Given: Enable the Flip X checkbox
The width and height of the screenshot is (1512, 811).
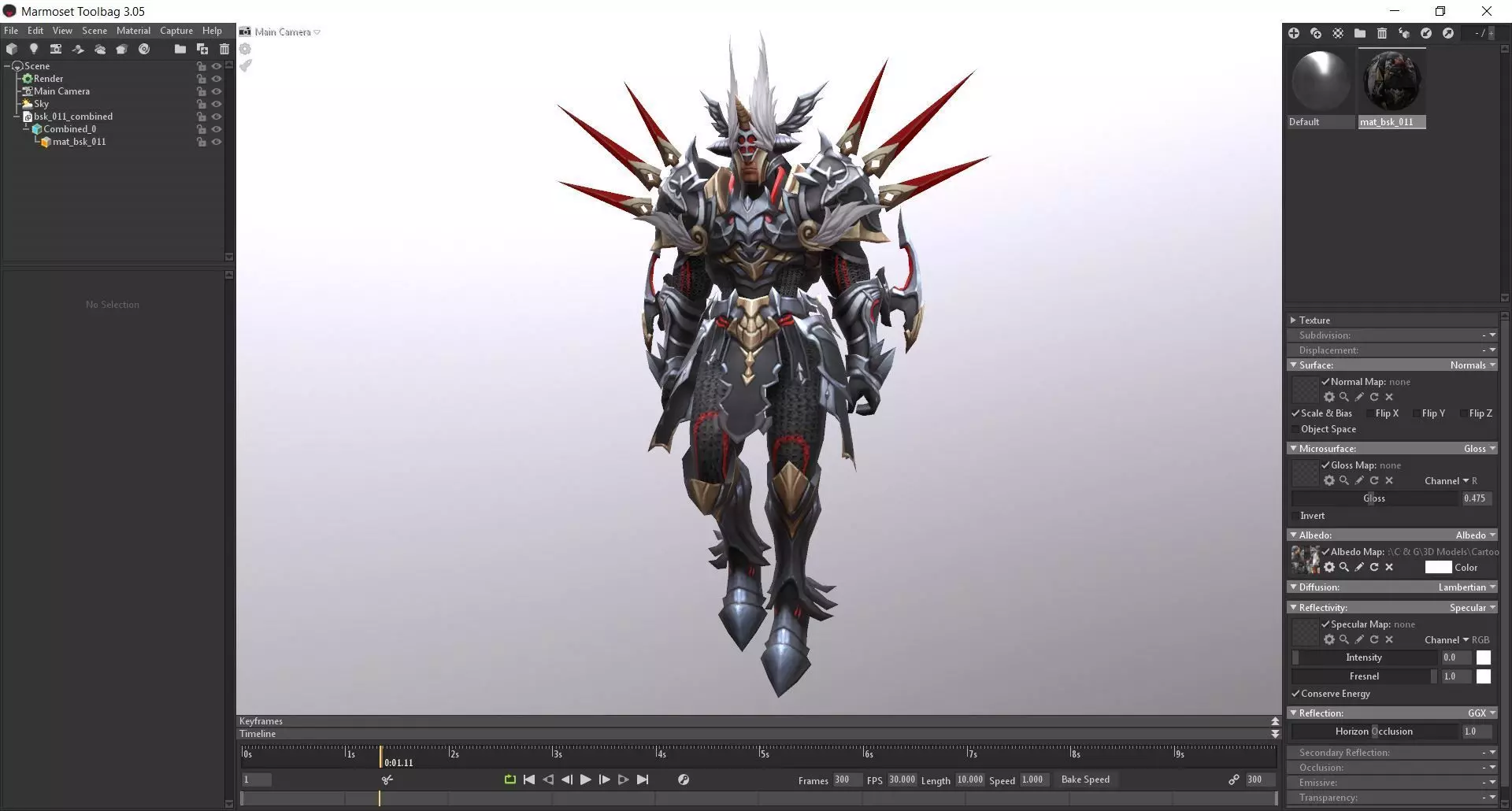Looking at the screenshot, I should (1369, 413).
